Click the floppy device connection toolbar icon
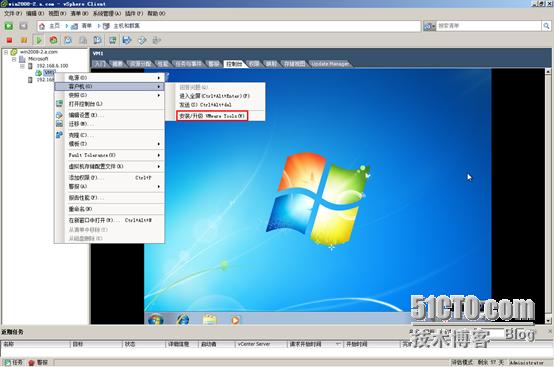This screenshot has width=554, height=367. [127, 40]
